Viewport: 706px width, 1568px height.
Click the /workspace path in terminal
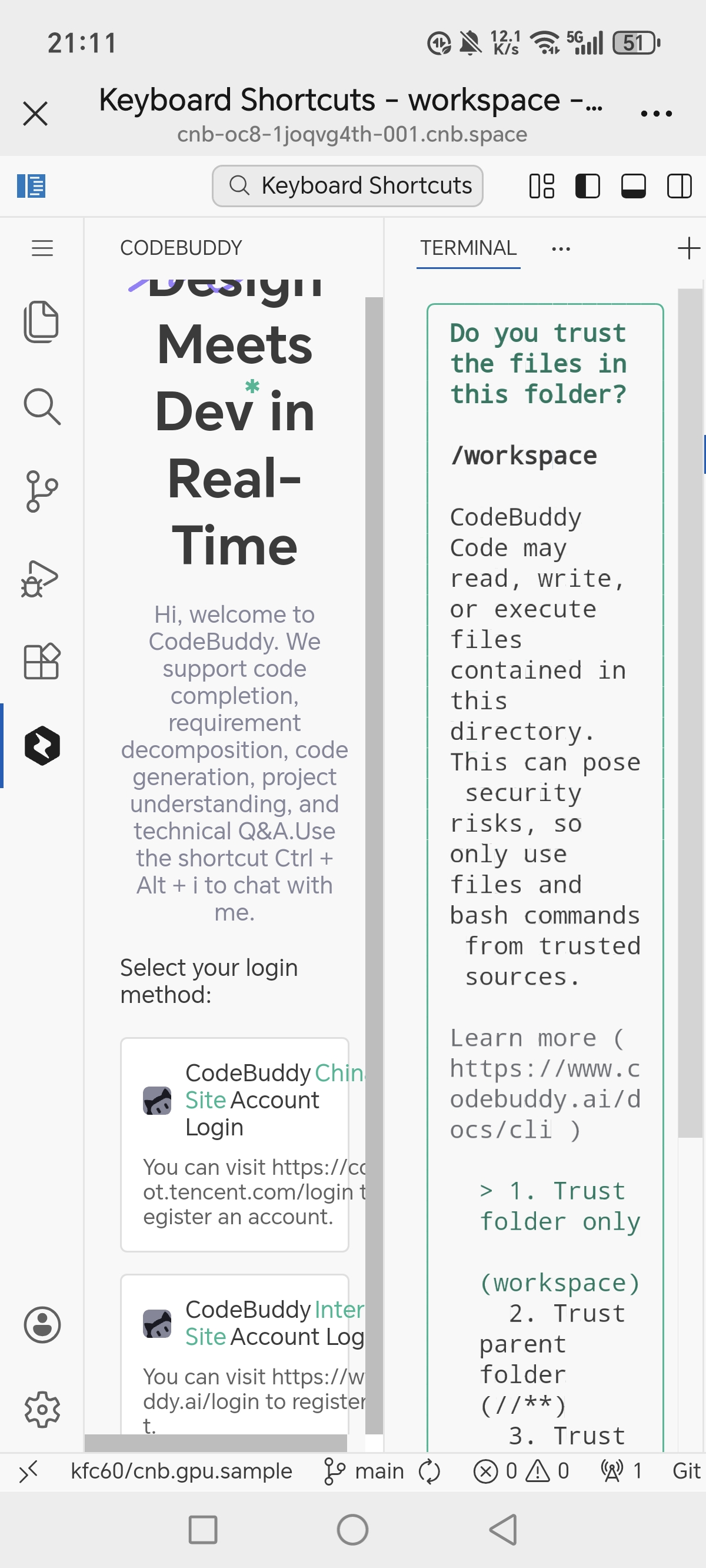524,456
